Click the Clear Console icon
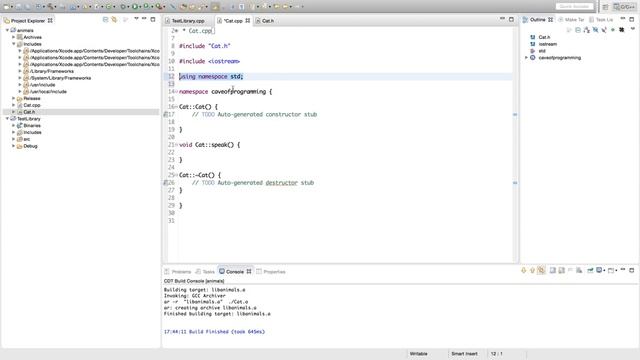The image size is (640, 360). point(579,270)
